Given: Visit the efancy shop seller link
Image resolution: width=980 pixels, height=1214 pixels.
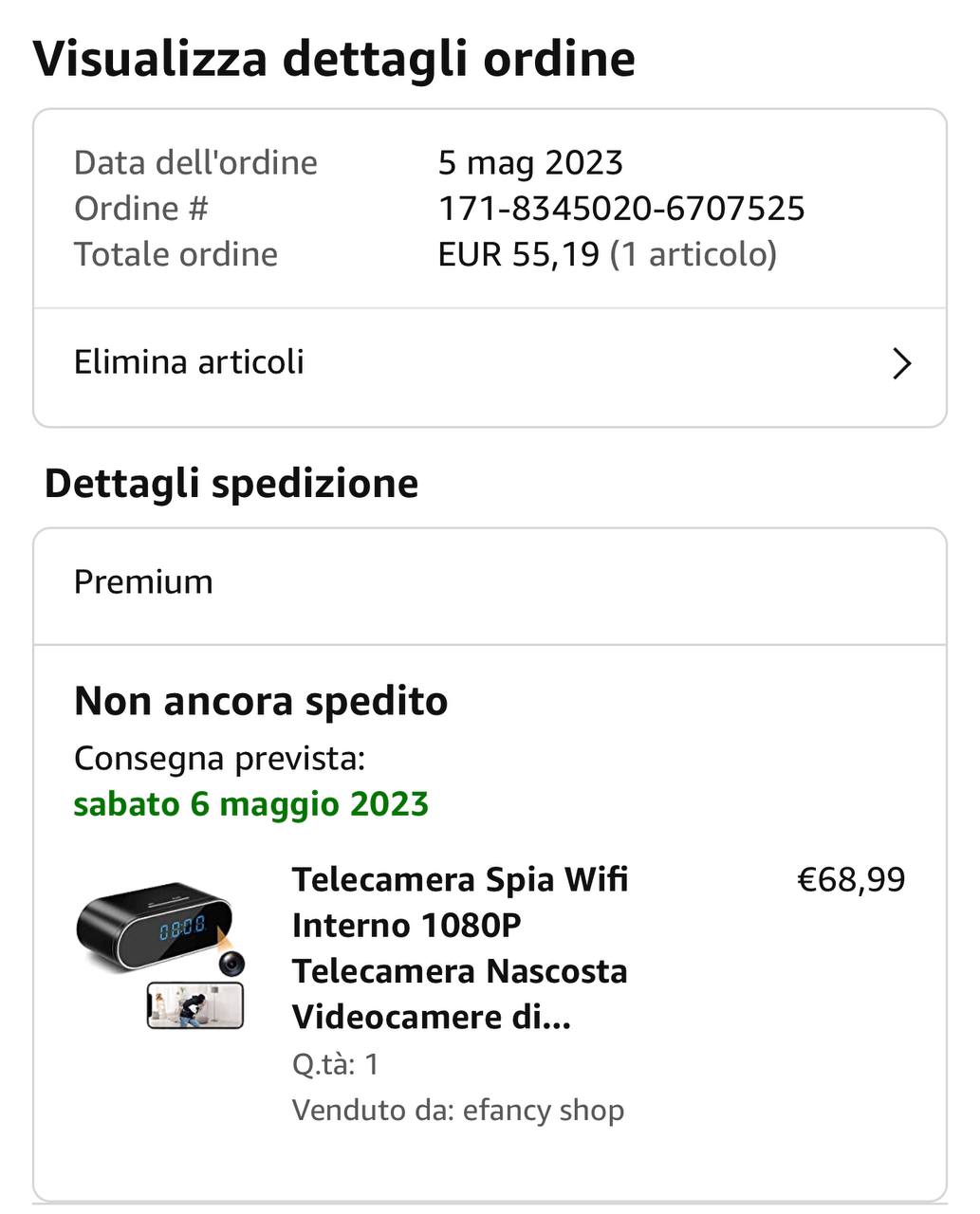Looking at the screenshot, I should click(x=544, y=1111).
